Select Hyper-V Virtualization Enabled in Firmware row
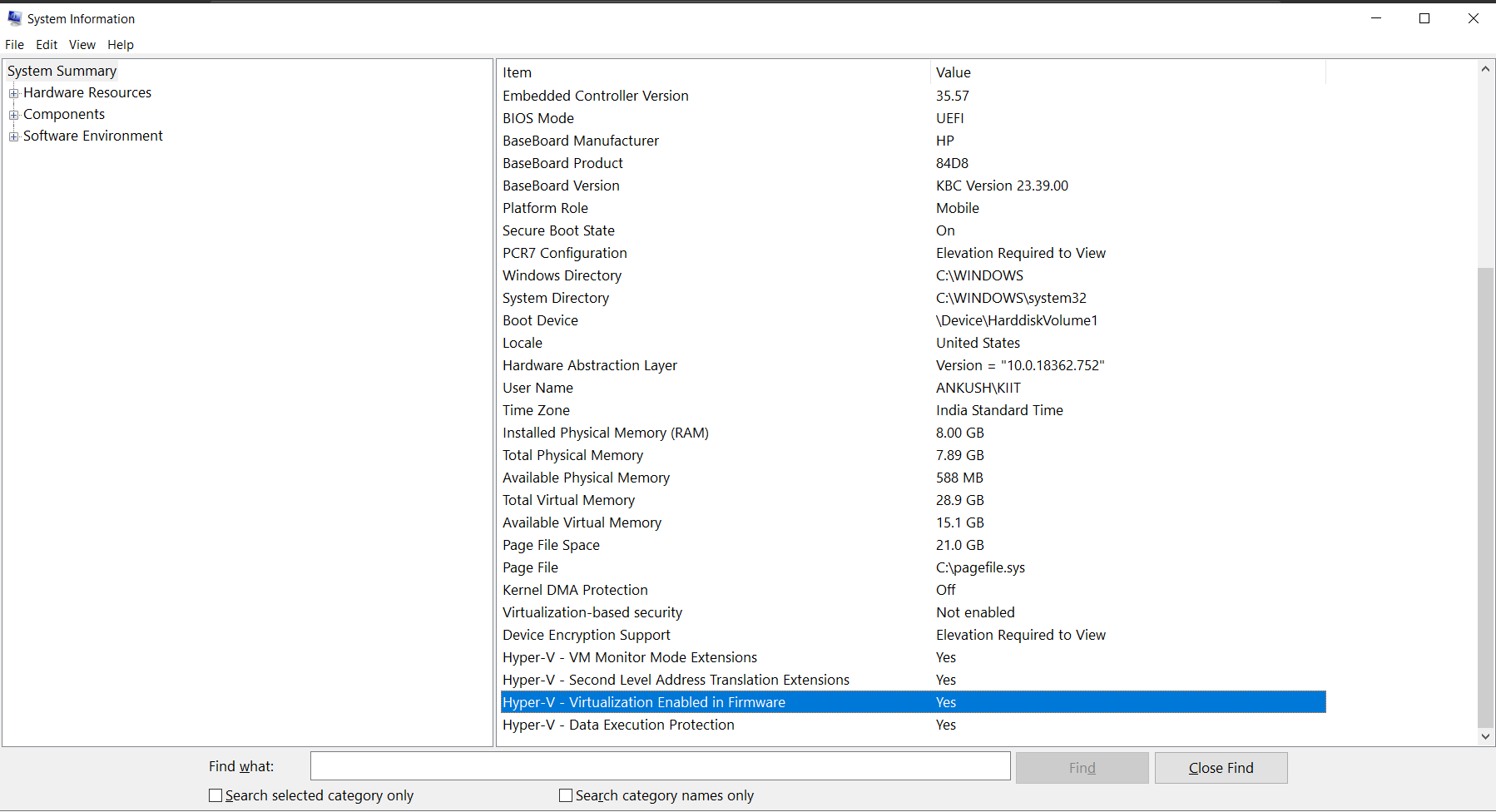1496x812 pixels. 913,702
